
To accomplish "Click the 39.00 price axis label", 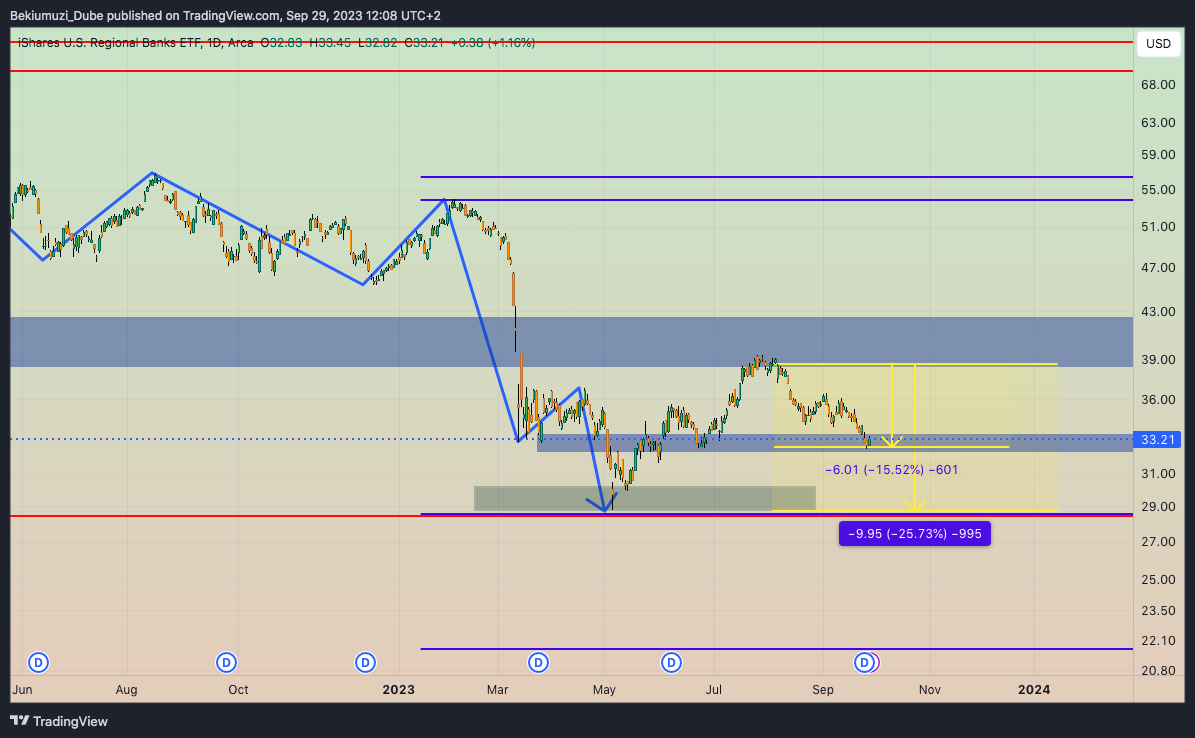I will coord(1158,360).
